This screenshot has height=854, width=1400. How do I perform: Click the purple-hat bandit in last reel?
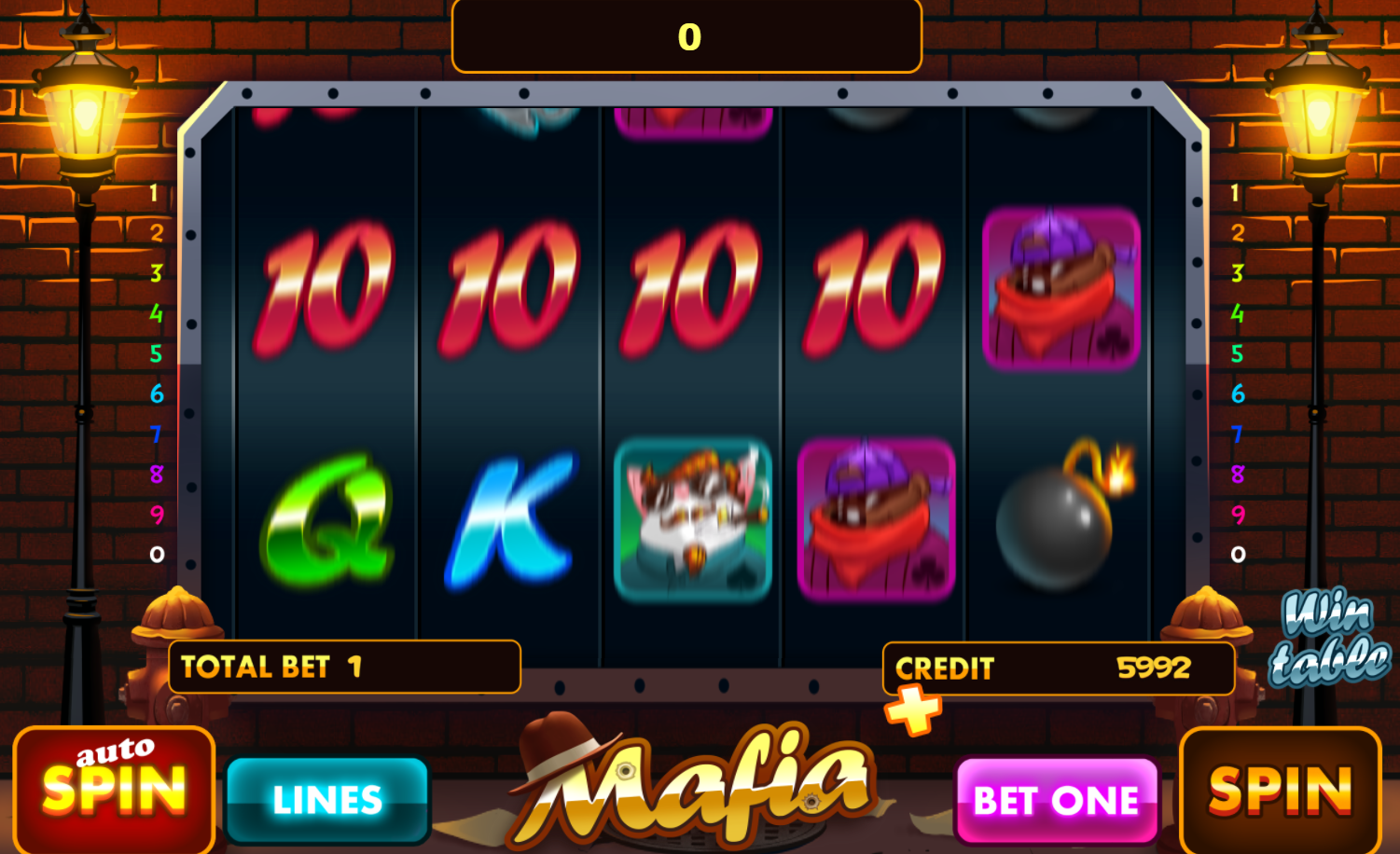click(1061, 288)
